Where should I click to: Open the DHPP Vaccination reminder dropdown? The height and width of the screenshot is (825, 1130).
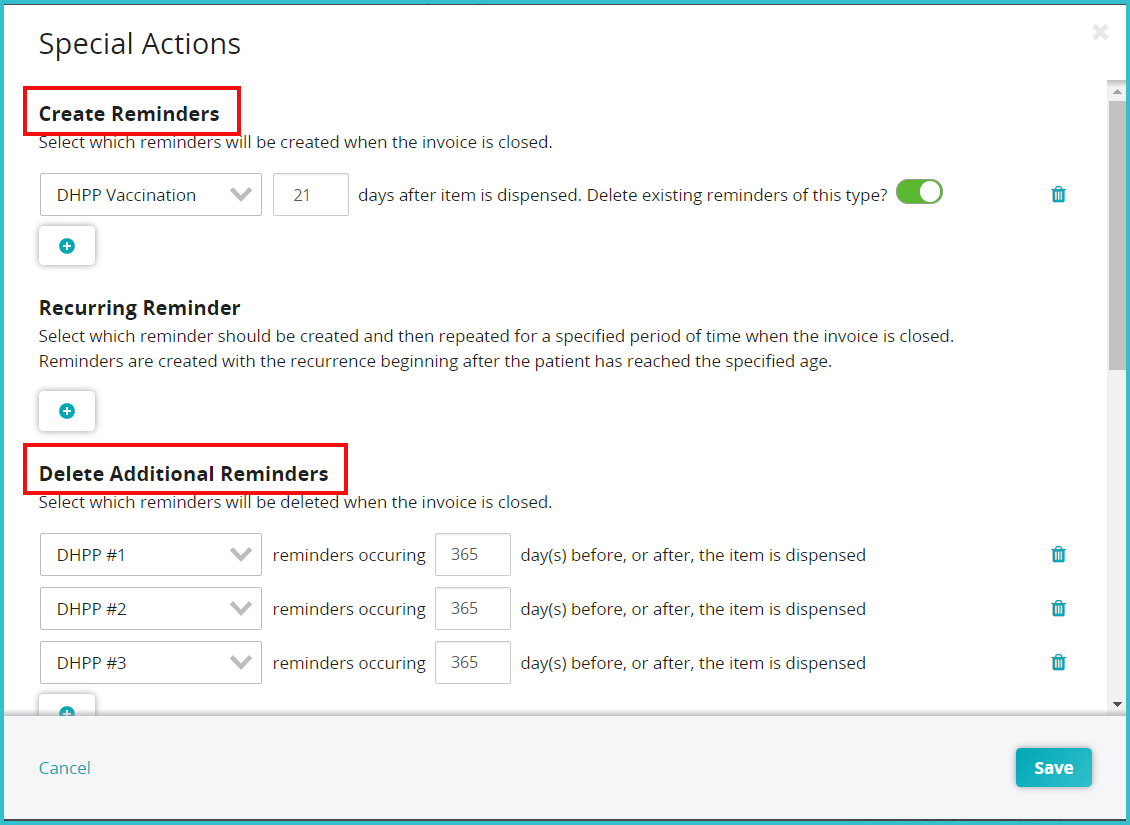(150, 194)
